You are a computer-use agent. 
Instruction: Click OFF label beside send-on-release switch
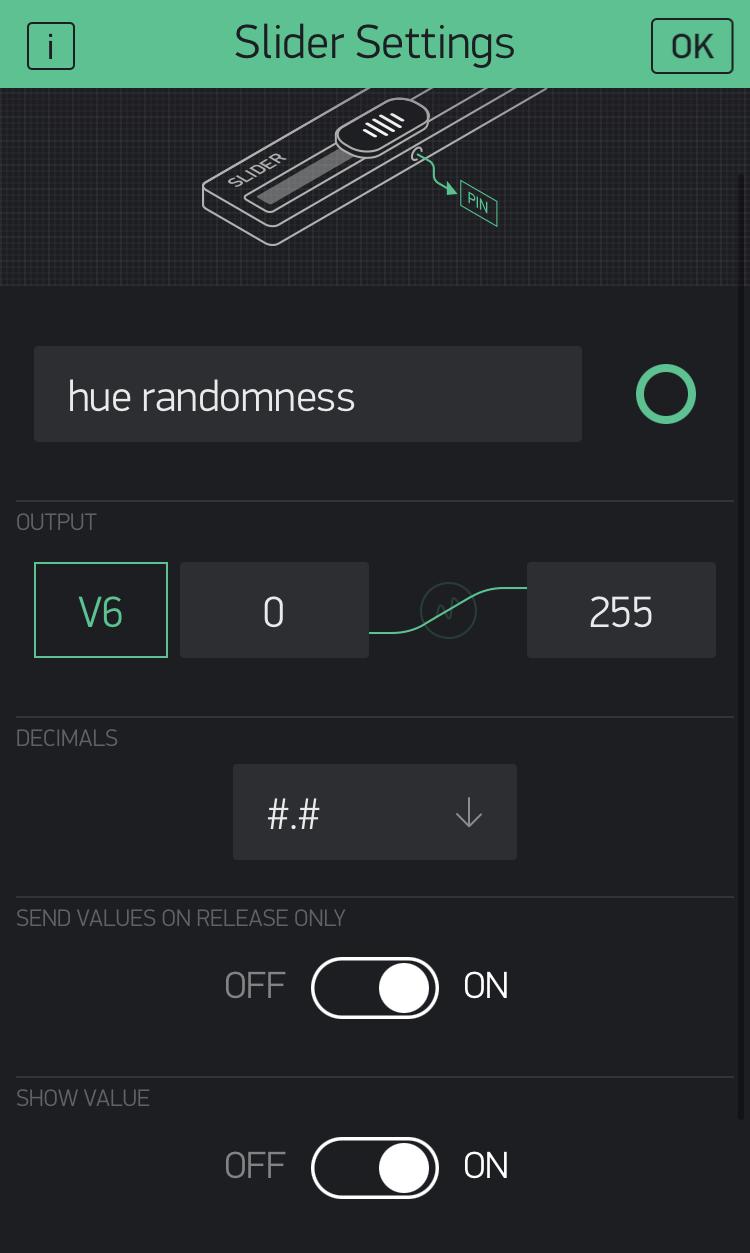point(255,986)
